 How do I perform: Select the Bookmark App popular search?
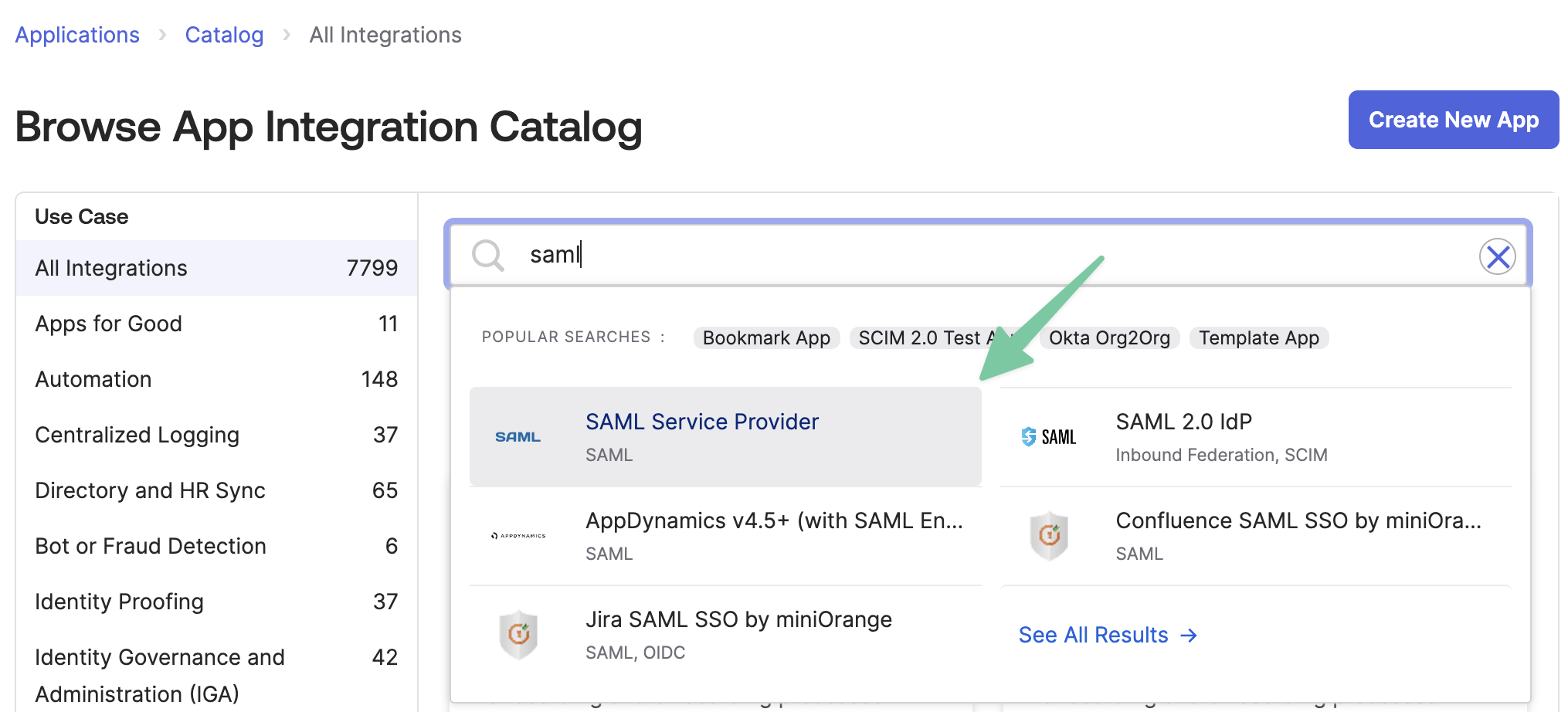coord(765,337)
